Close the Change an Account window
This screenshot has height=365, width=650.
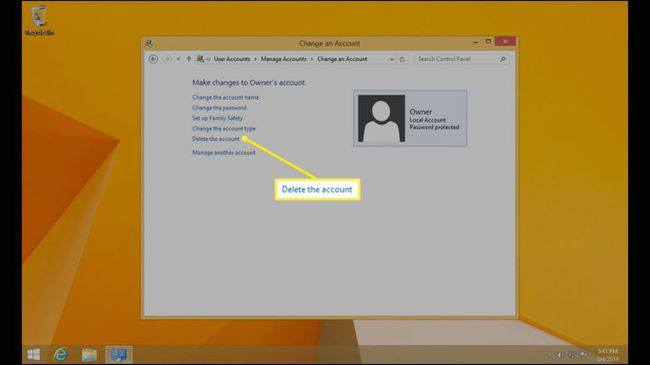[x=505, y=41]
